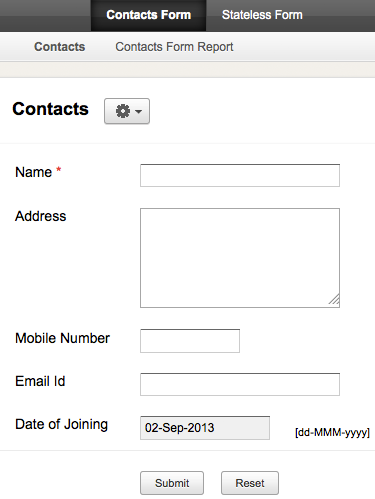Click the Mobile Number label
This screenshot has width=375, height=499.
(62, 338)
